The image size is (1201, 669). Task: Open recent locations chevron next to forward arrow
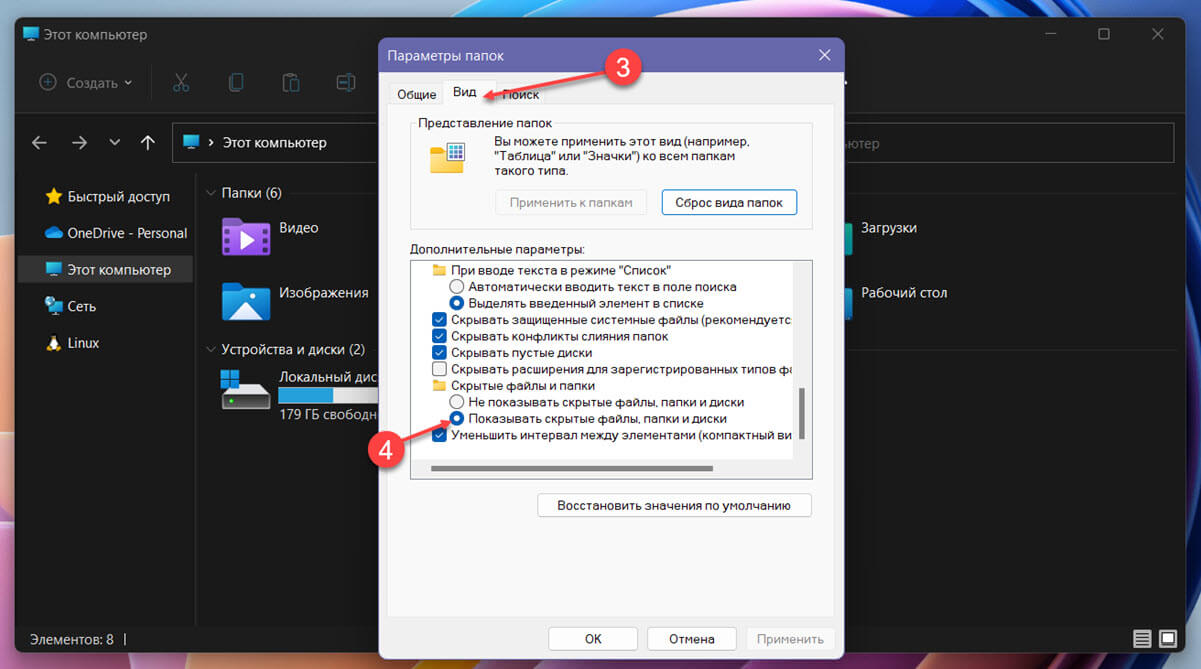pos(114,143)
